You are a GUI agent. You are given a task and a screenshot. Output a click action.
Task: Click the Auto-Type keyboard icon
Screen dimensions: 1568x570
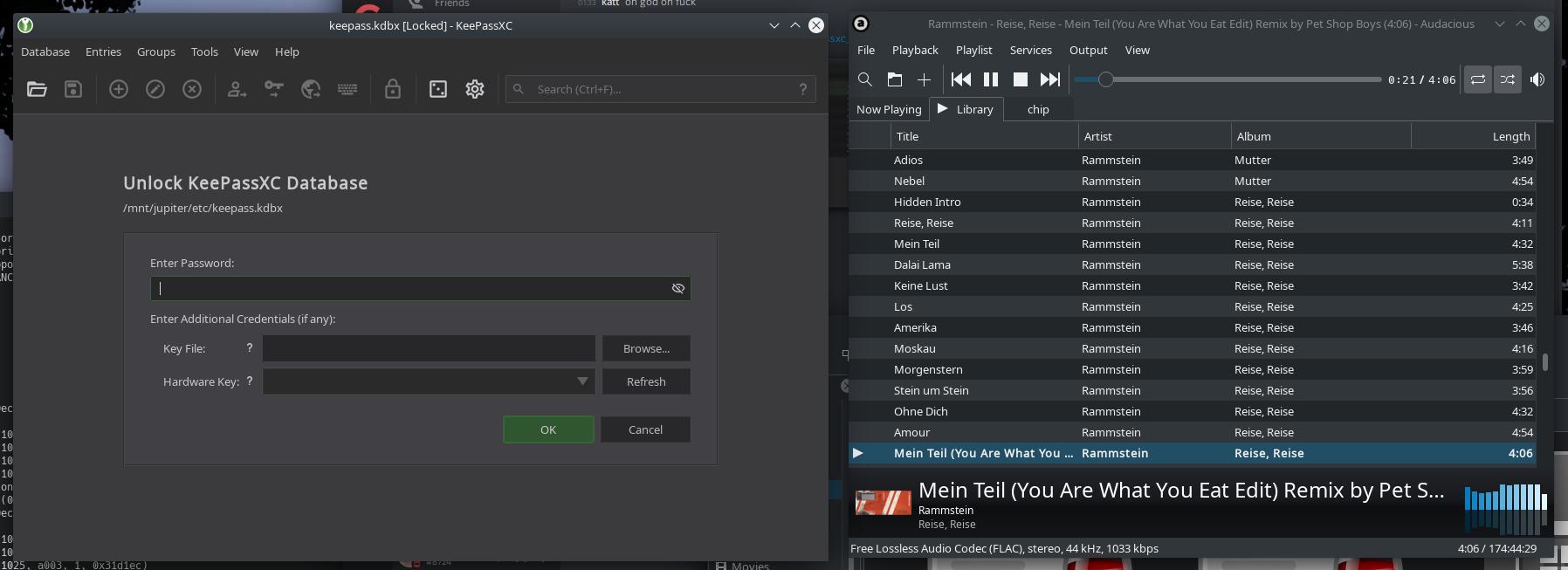tap(347, 89)
